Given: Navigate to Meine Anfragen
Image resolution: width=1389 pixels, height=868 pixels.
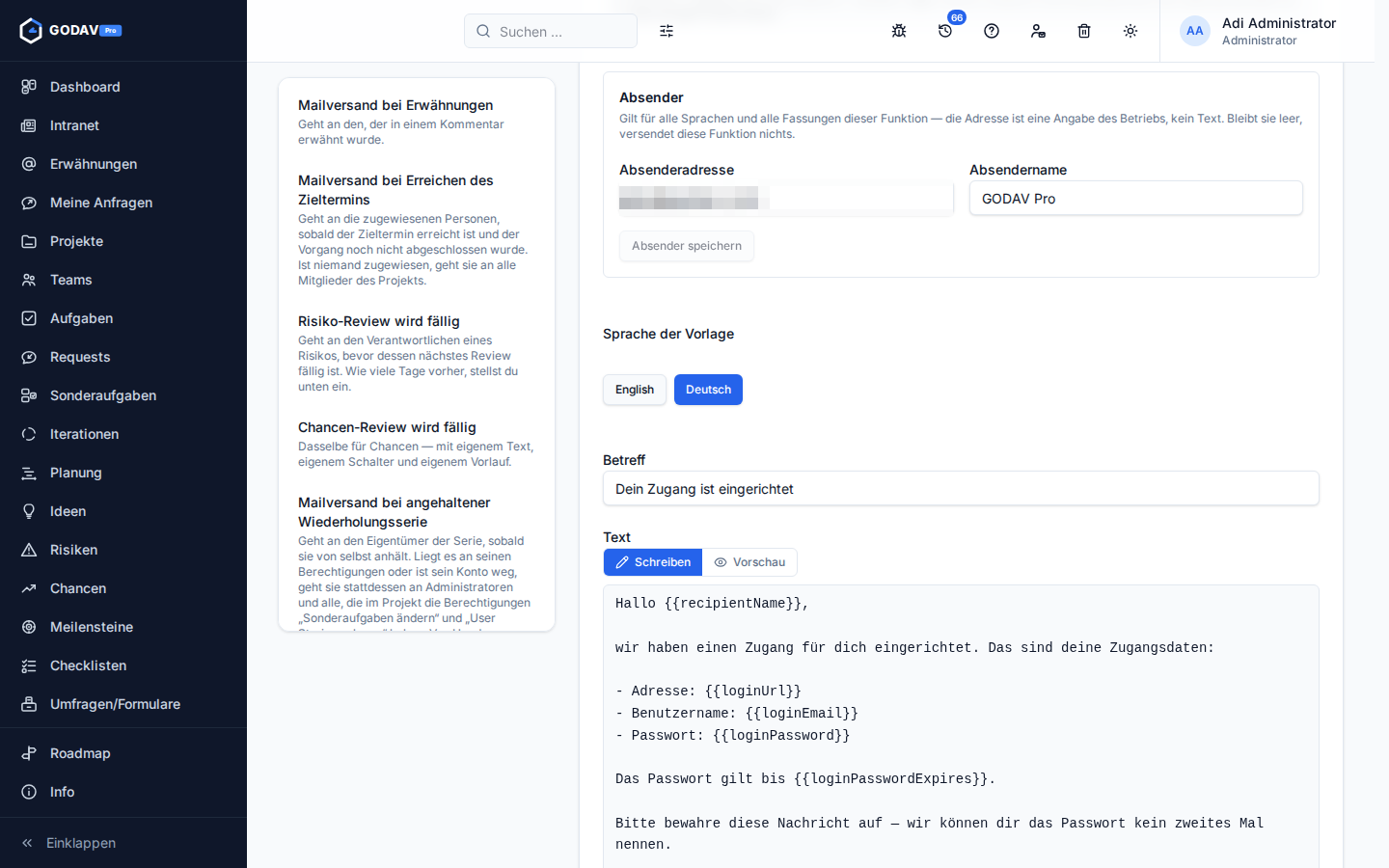Looking at the screenshot, I should [x=123, y=203].
